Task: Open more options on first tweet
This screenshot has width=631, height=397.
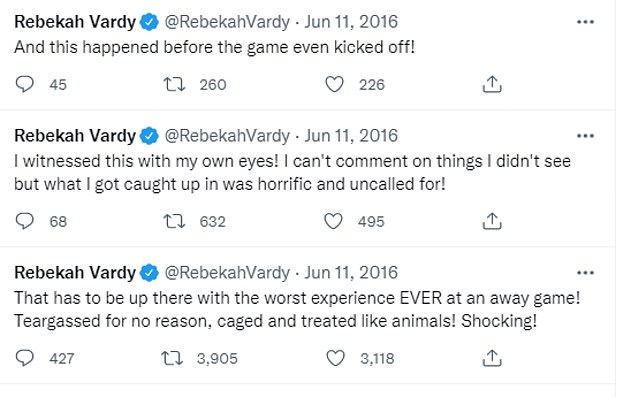Action: point(585,22)
